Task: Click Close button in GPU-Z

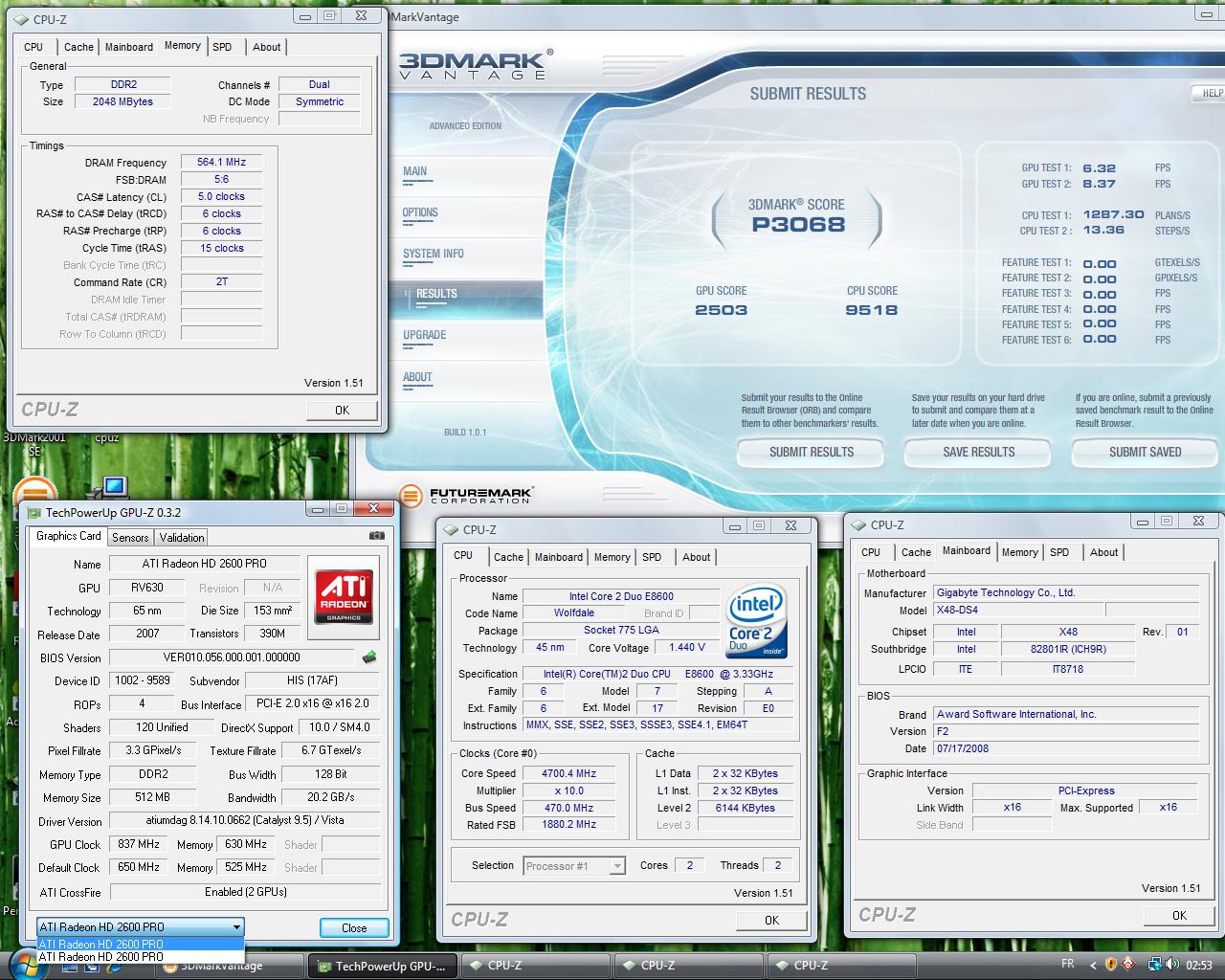Action: (x=354, y=927)
